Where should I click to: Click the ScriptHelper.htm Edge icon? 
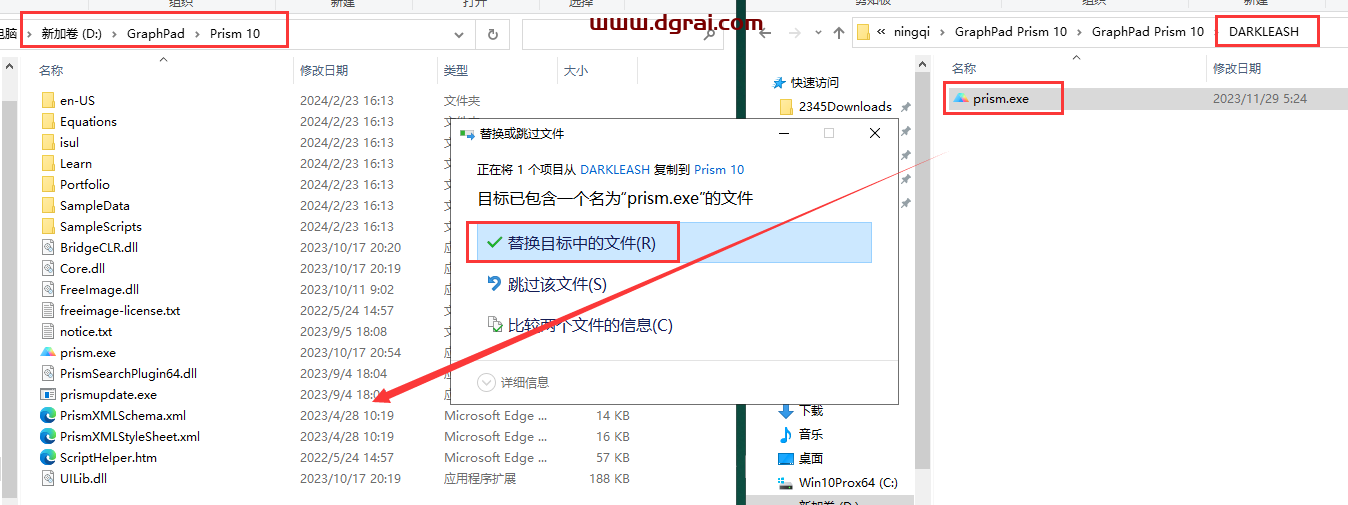pyautogui.click(x=48, y=457)
